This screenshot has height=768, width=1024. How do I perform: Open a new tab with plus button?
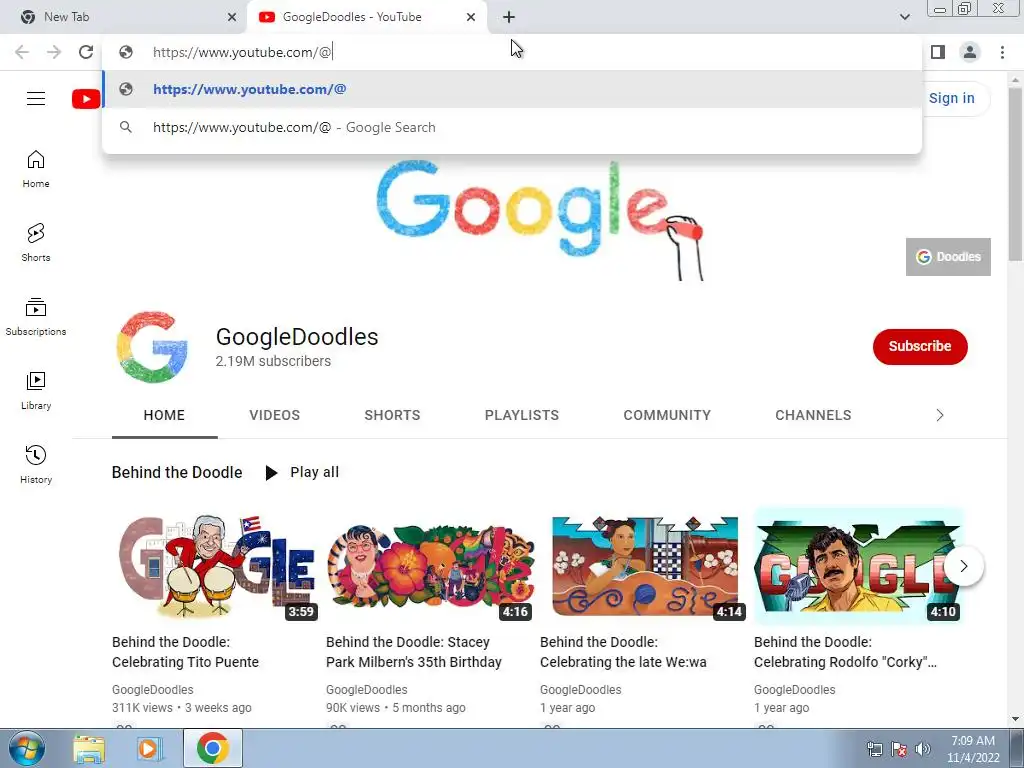click(x=509, y=17)
